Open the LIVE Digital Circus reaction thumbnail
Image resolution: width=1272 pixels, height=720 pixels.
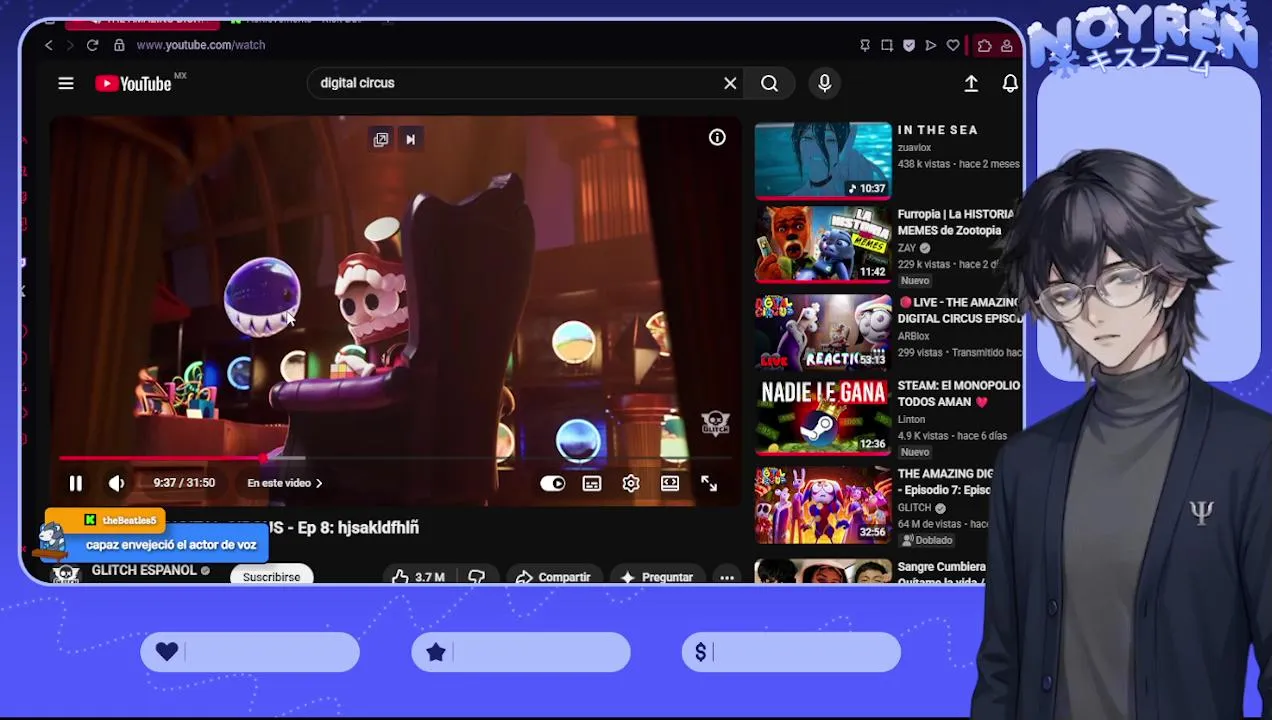pyautogui.click(x=823, y=331)
